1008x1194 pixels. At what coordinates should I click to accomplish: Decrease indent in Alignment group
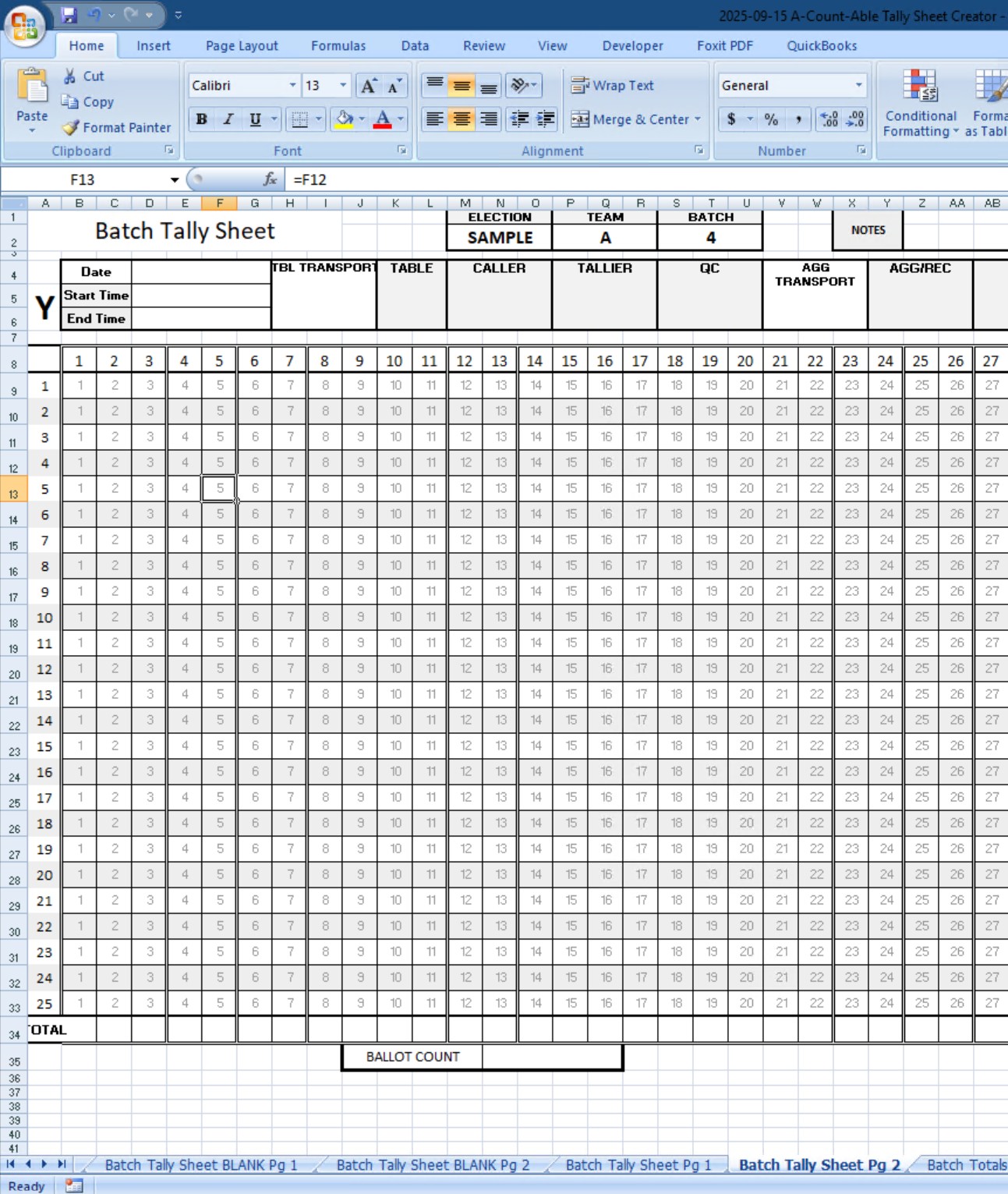click(x=519, y=119)
